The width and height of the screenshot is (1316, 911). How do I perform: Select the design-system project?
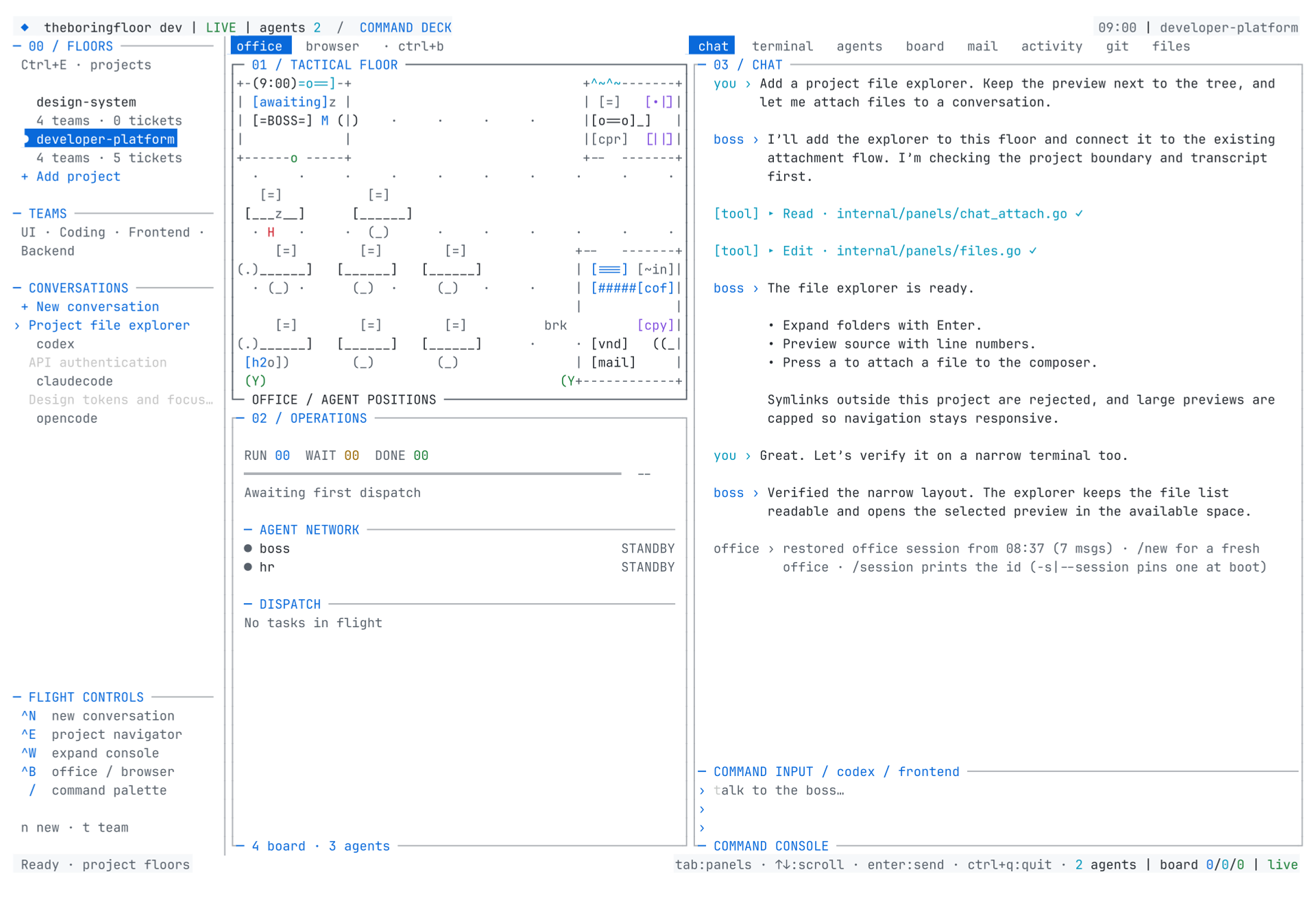point(86,102)
